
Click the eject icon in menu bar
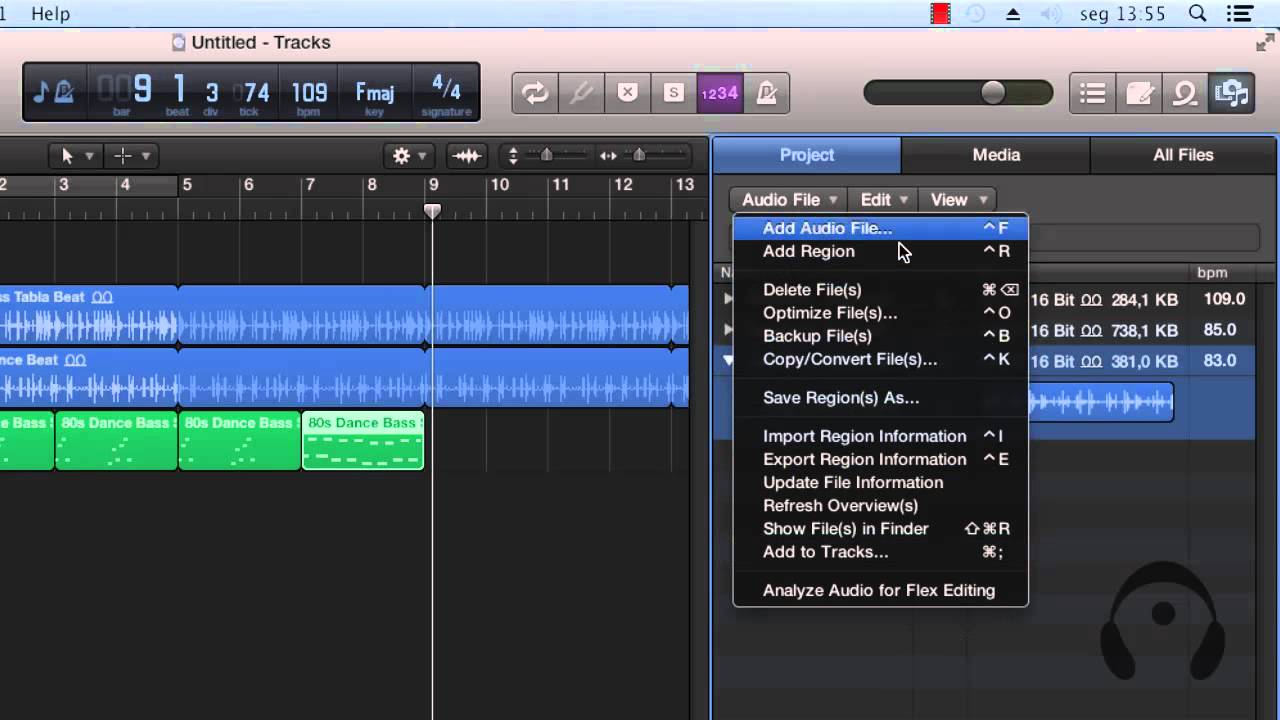1012,14
